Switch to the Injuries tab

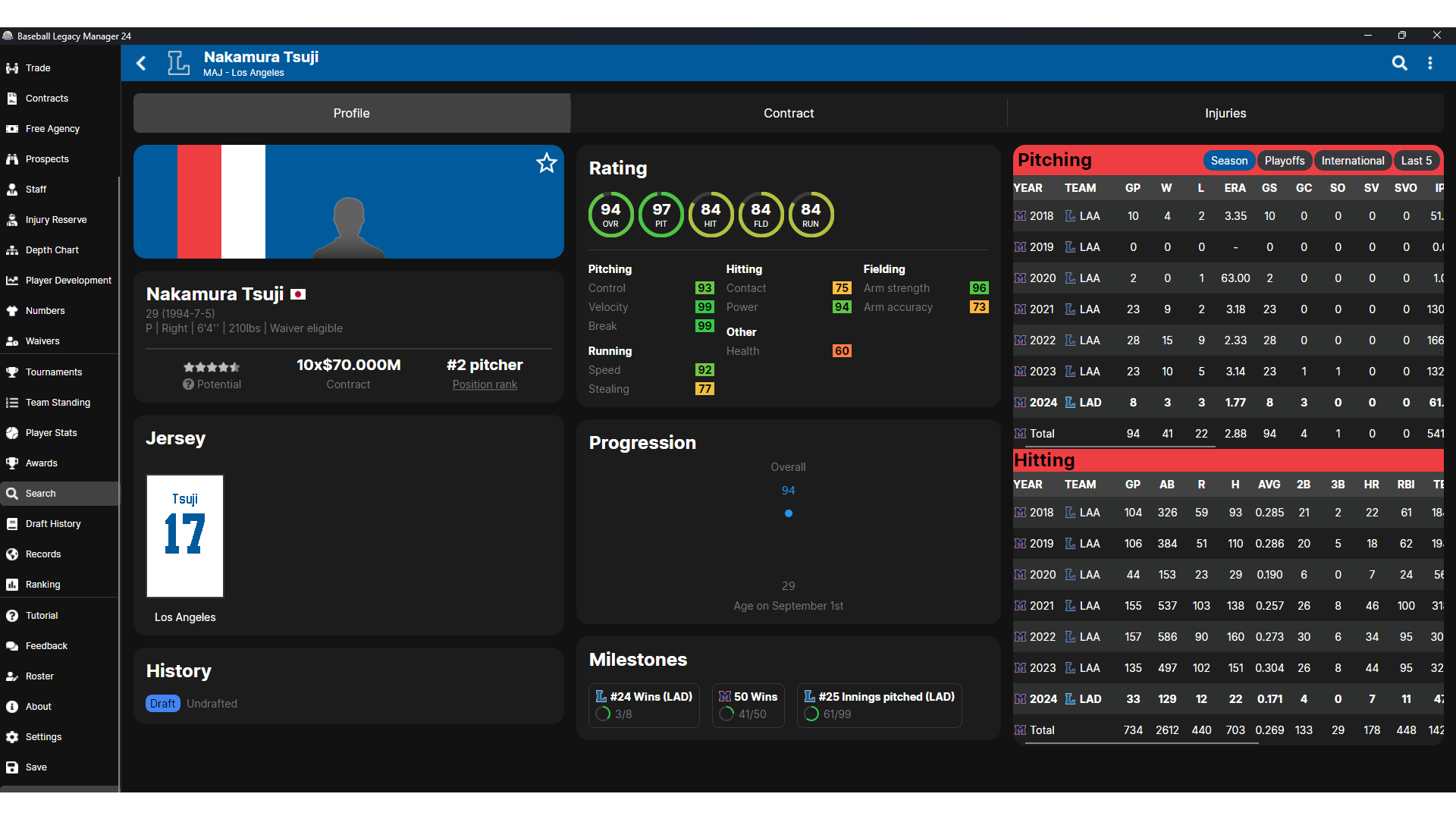(1225, 113)
